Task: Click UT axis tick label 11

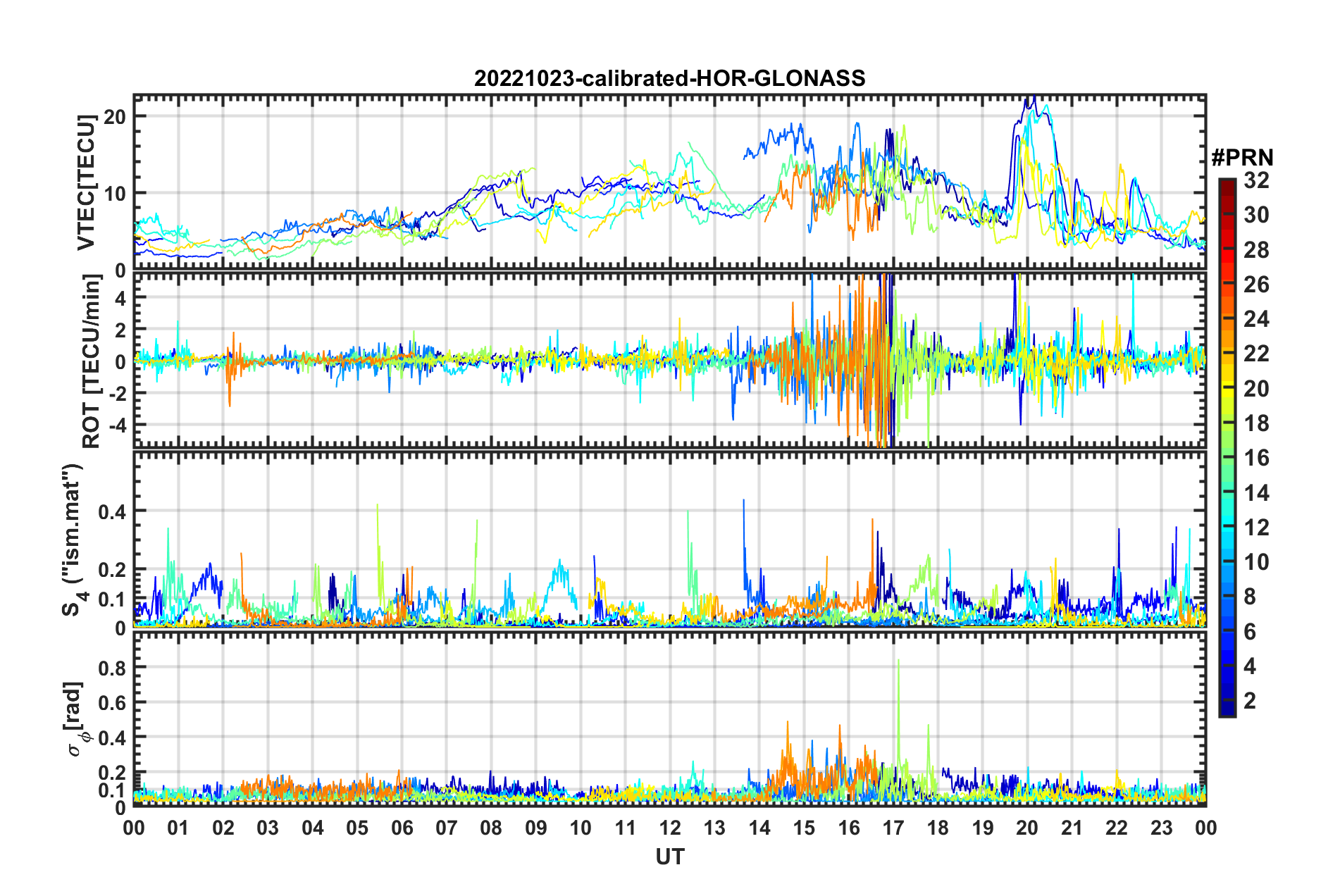Action: [626, 828]
